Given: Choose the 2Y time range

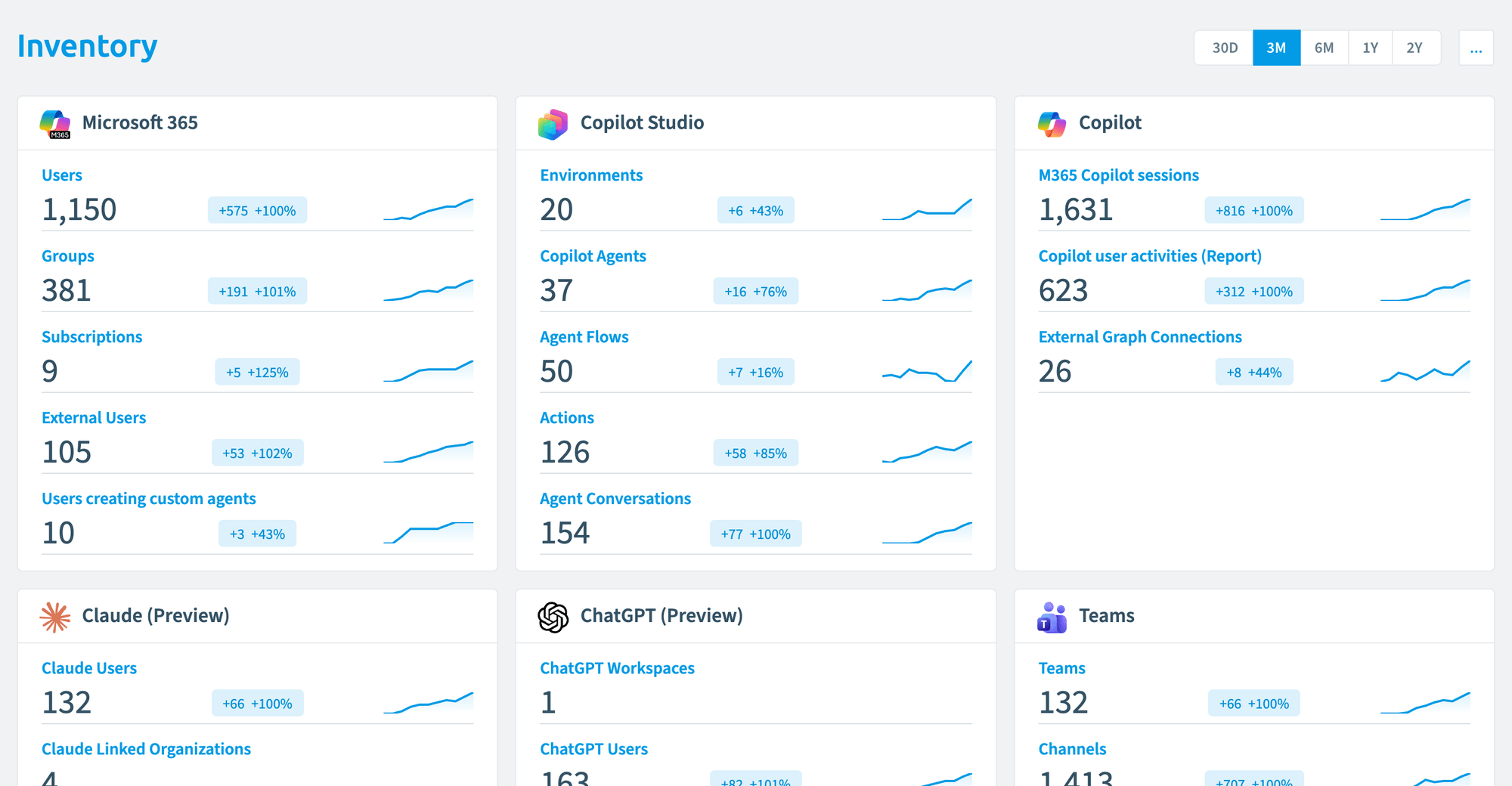Looking at the screenshot, I should [1414, 48].
